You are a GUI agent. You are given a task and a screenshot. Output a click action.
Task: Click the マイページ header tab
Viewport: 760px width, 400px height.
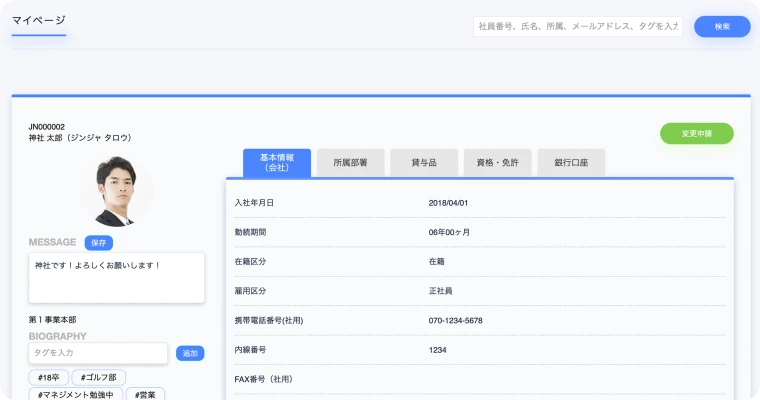[39, 21]
